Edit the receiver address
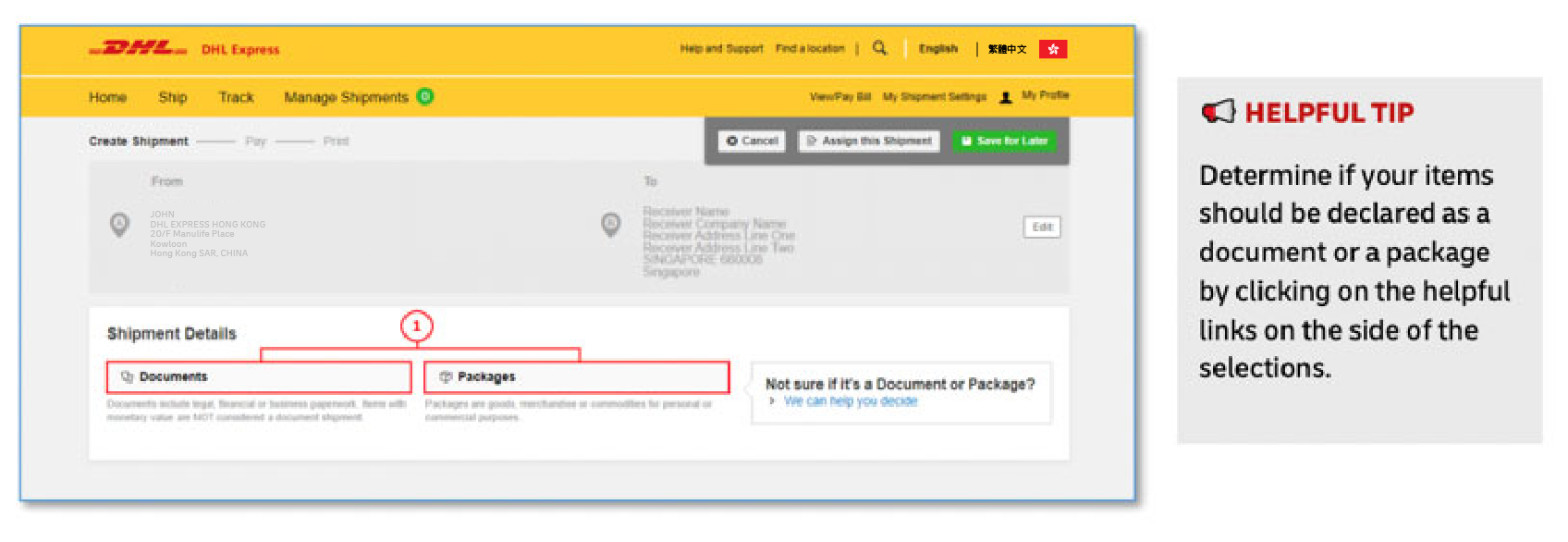The image size is (1568, 542). pos(1042,228)
